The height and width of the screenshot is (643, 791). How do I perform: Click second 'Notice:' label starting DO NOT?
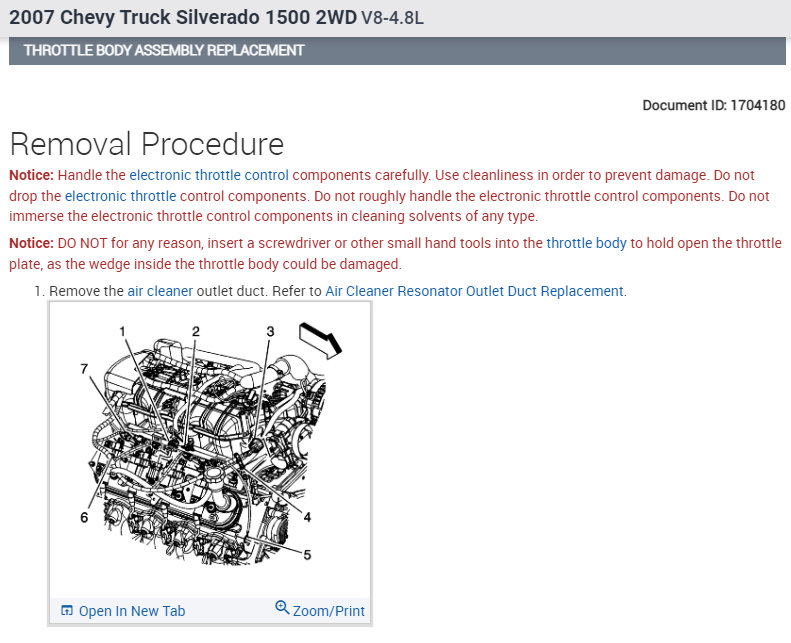(31, 243)
